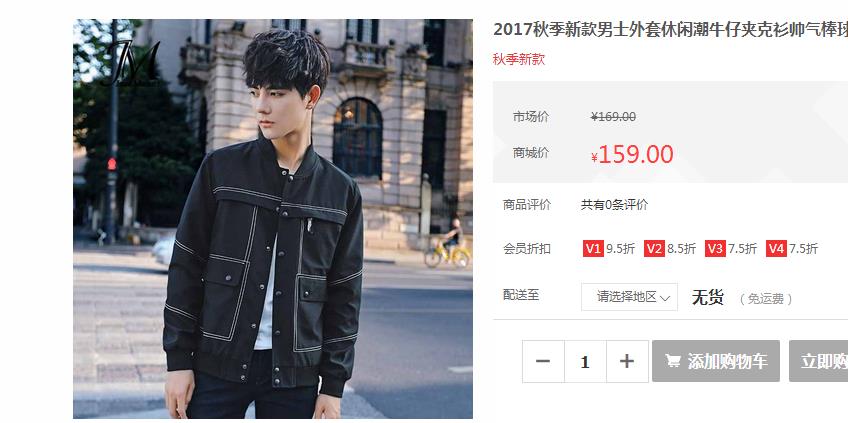Click the 免运费 free shipping note
The width and height of the screenshot is (848, 423).
point(765,299)
